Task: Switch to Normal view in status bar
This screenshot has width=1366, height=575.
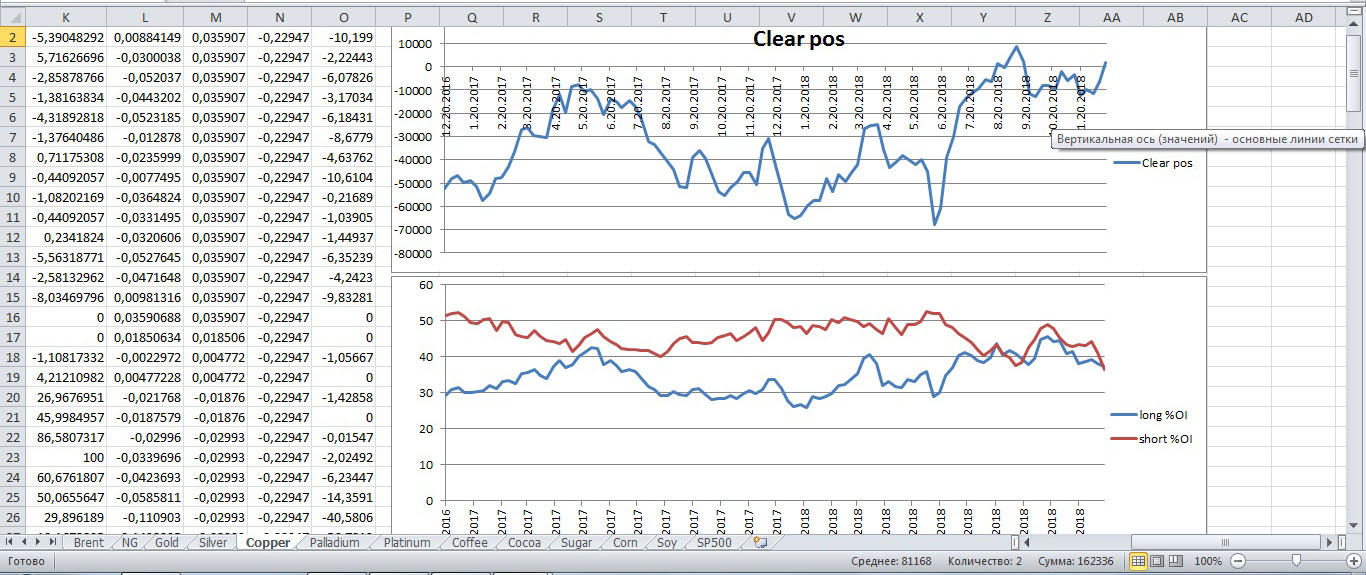Action: coord(1138,561)
